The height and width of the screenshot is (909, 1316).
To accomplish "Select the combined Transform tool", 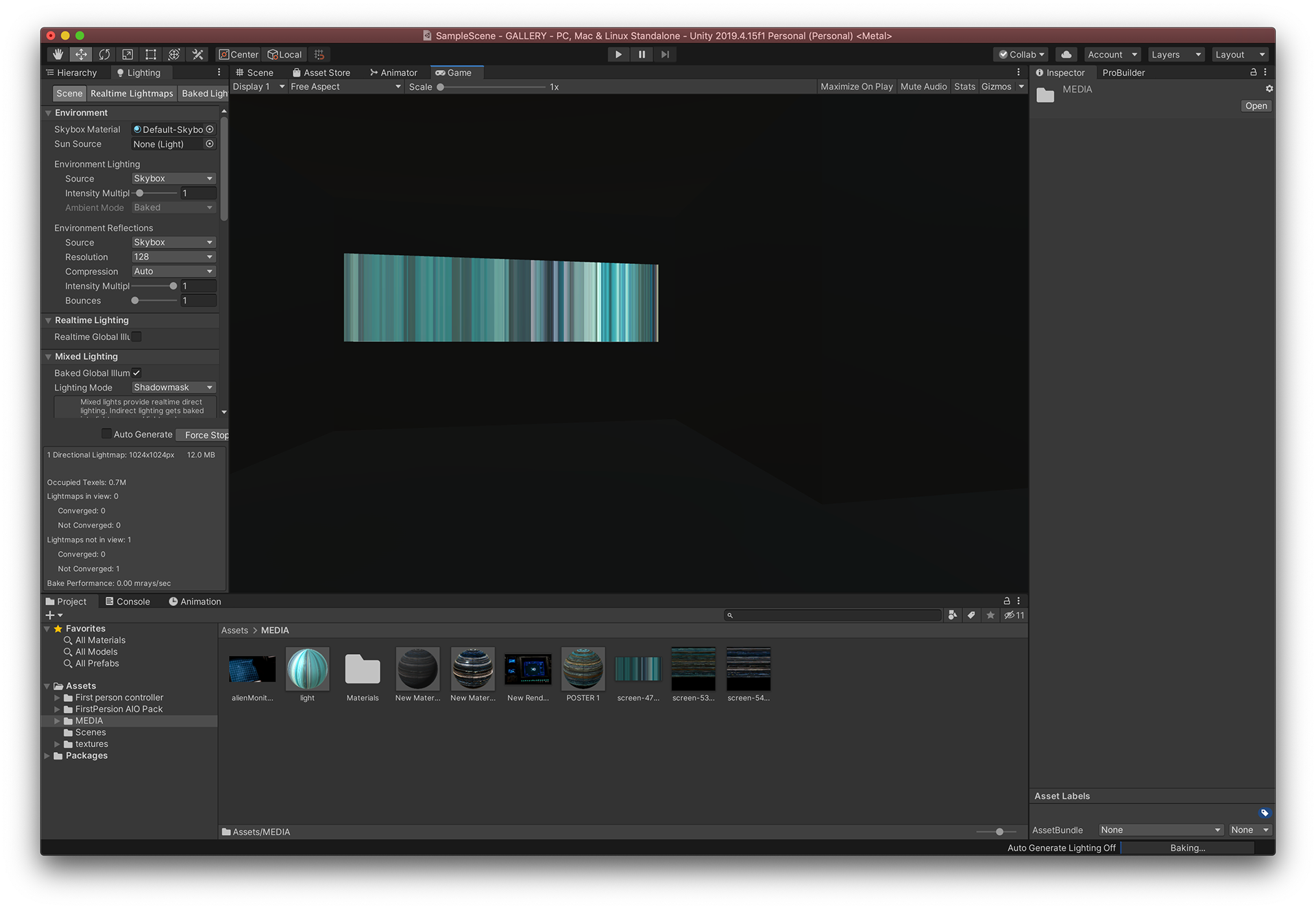I will point(174,54).
